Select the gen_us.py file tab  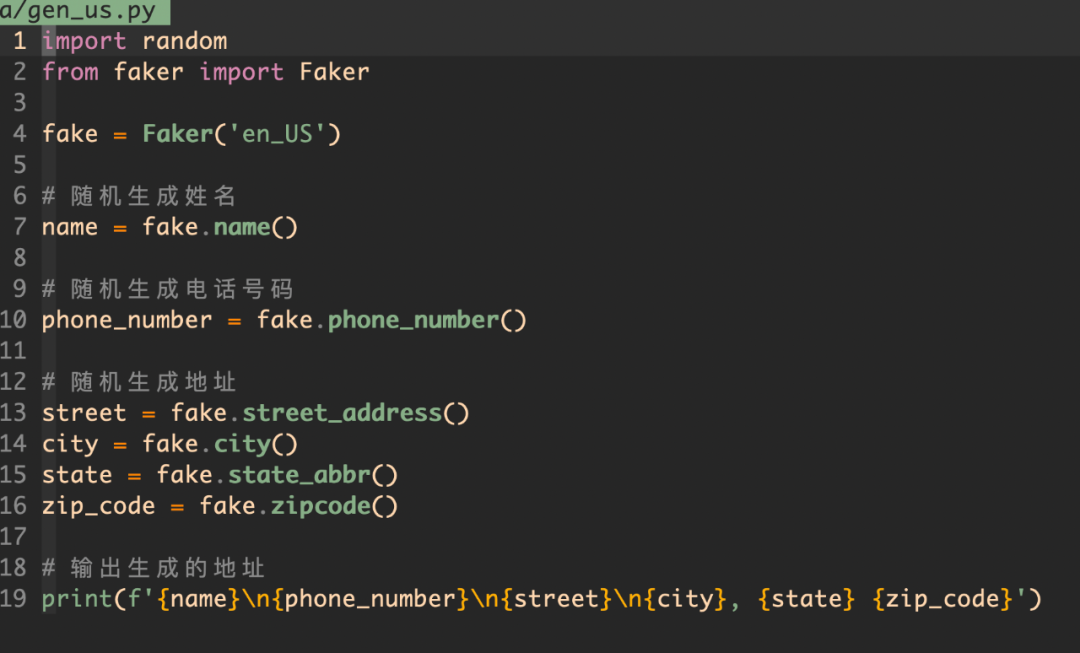click(84, 12)
